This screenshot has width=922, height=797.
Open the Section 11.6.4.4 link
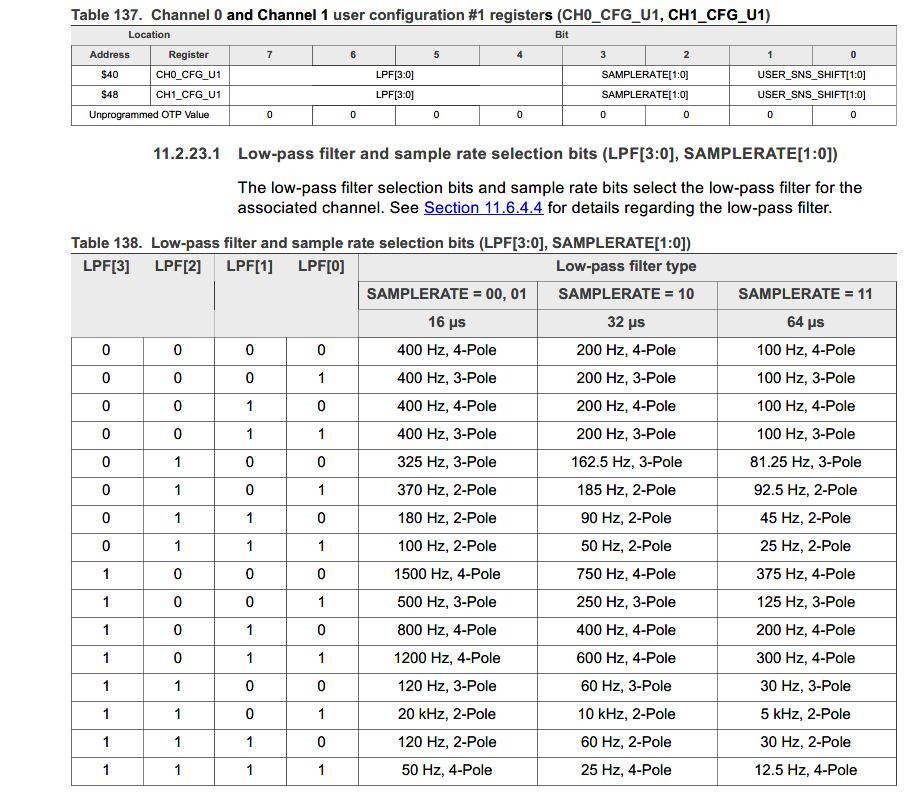coord(483,208)
